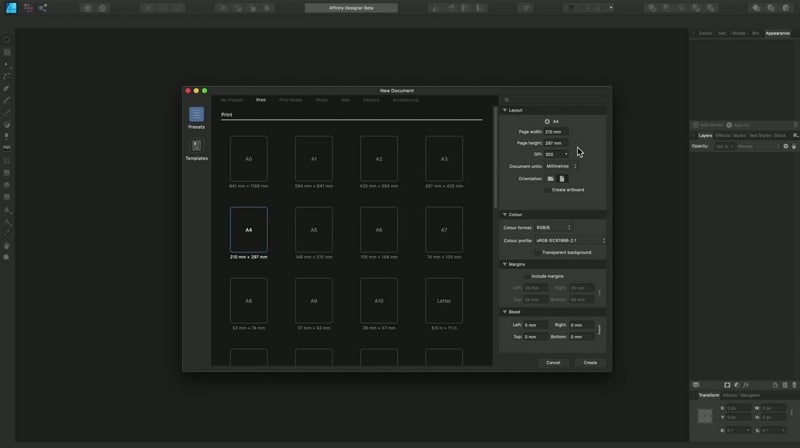The height and width of the screenshot is (448, 800).
Task: Switch to the Devices tab
Action: pyautogui.click(x=371, y=100)
